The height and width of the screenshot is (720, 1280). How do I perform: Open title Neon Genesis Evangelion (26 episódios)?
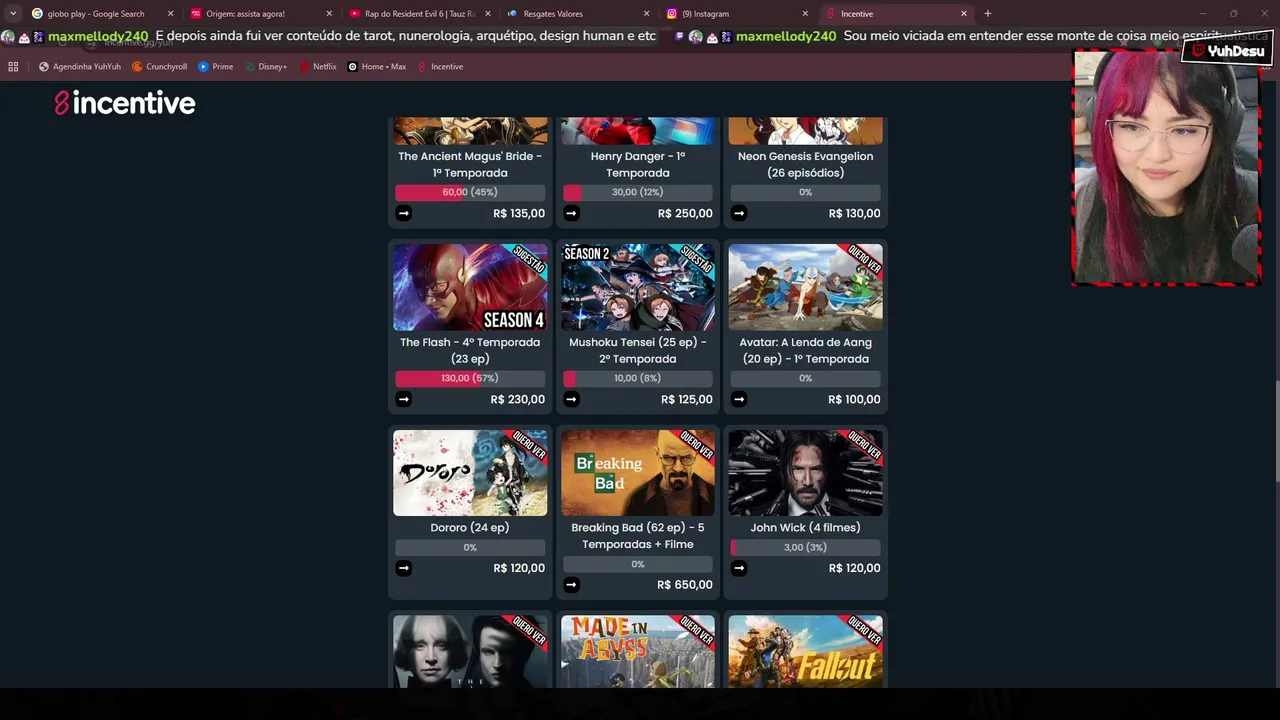[x=806, y=164]
